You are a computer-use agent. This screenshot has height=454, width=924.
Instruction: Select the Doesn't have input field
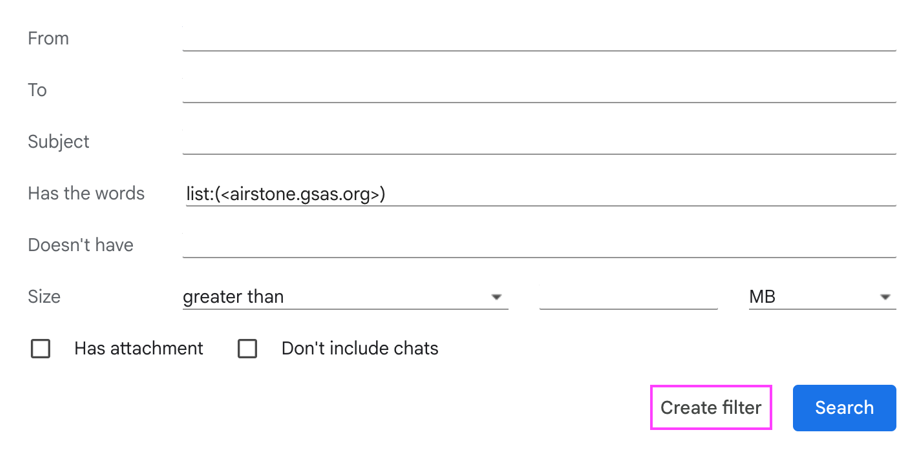(538, 245)
